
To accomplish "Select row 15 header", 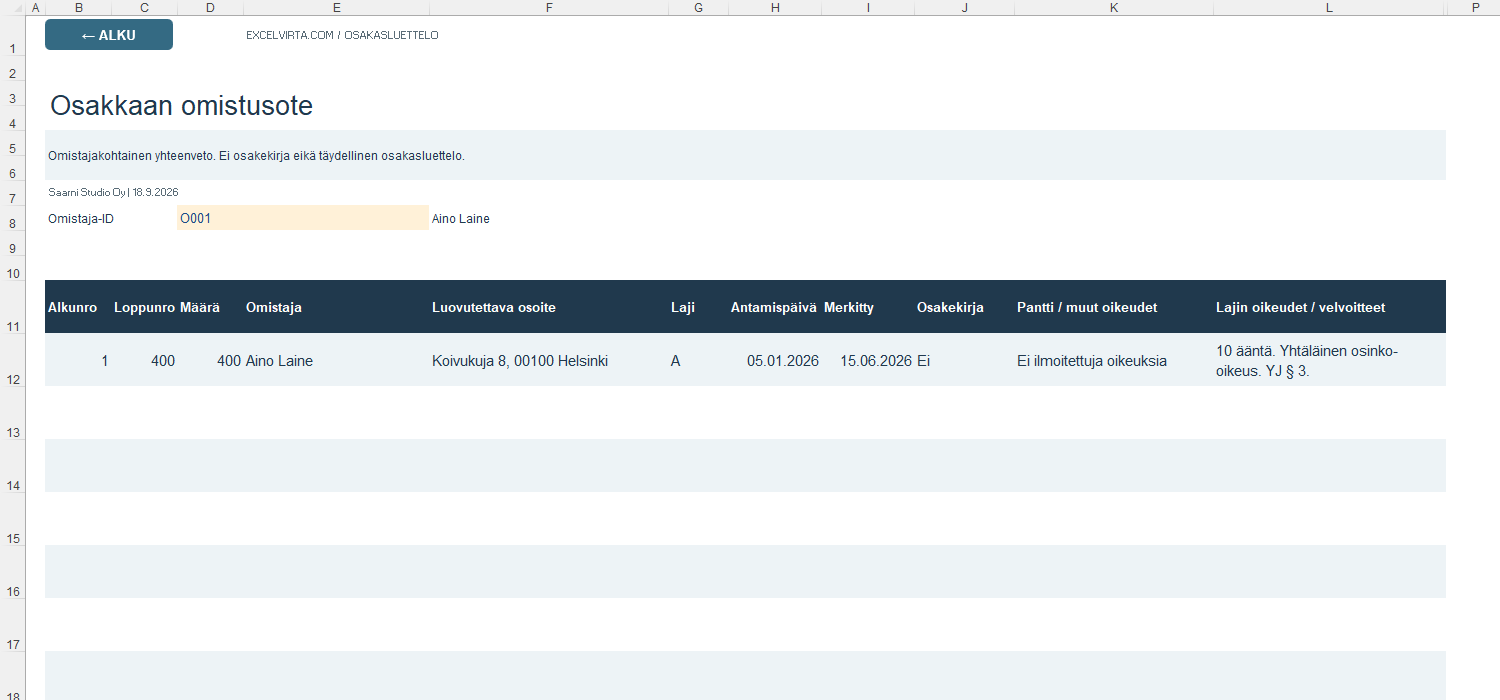I will pyautogui.click(x=12, y=518).
